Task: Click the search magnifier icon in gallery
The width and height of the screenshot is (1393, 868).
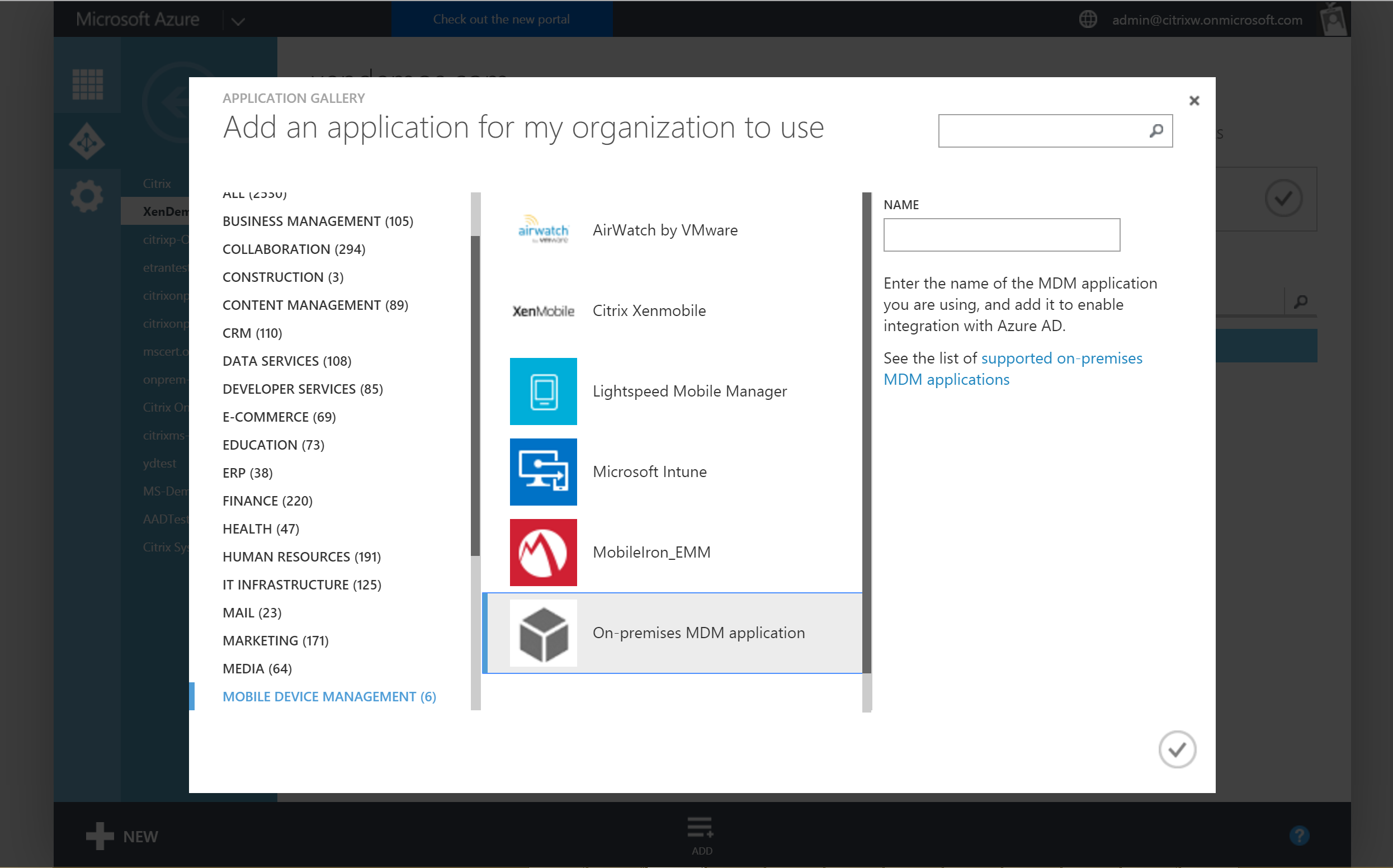Action: (1156, 131)
